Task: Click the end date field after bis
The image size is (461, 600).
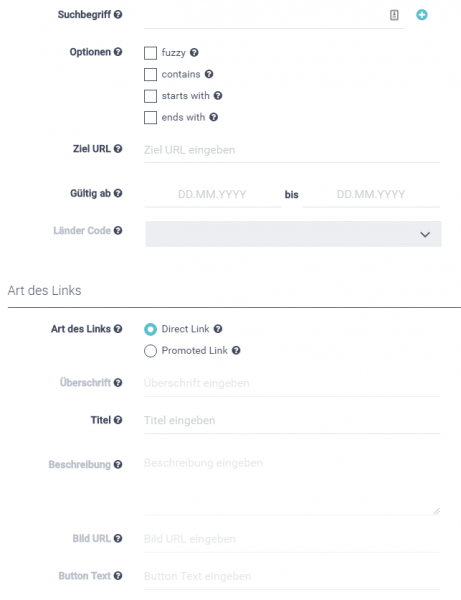Action: [x=371, y=194]
